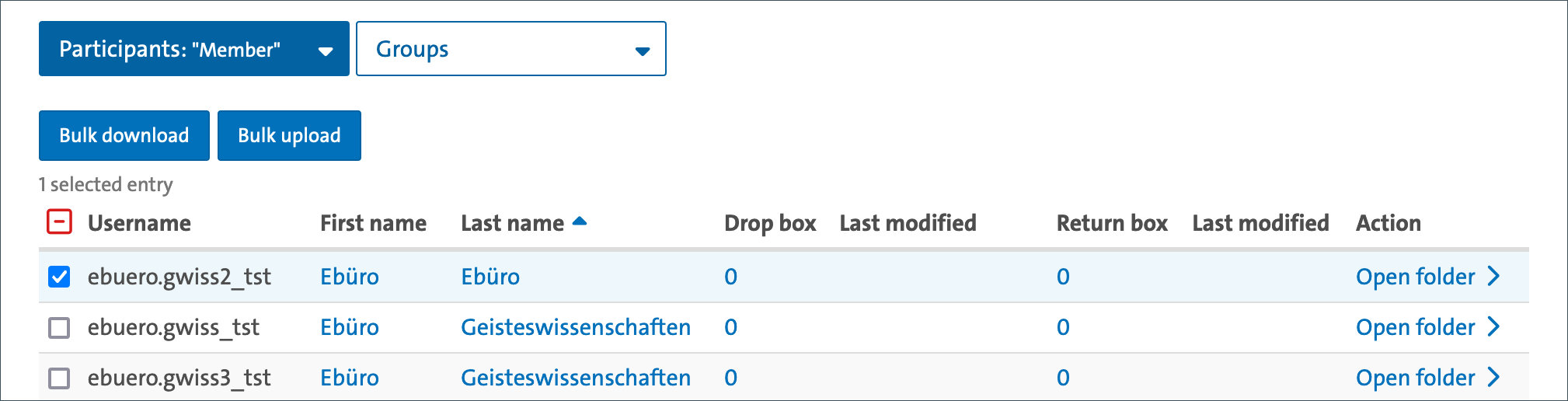
Task: Click the Last name sort arrow icon
Action: pyautogui.click(x=580, y=222)
